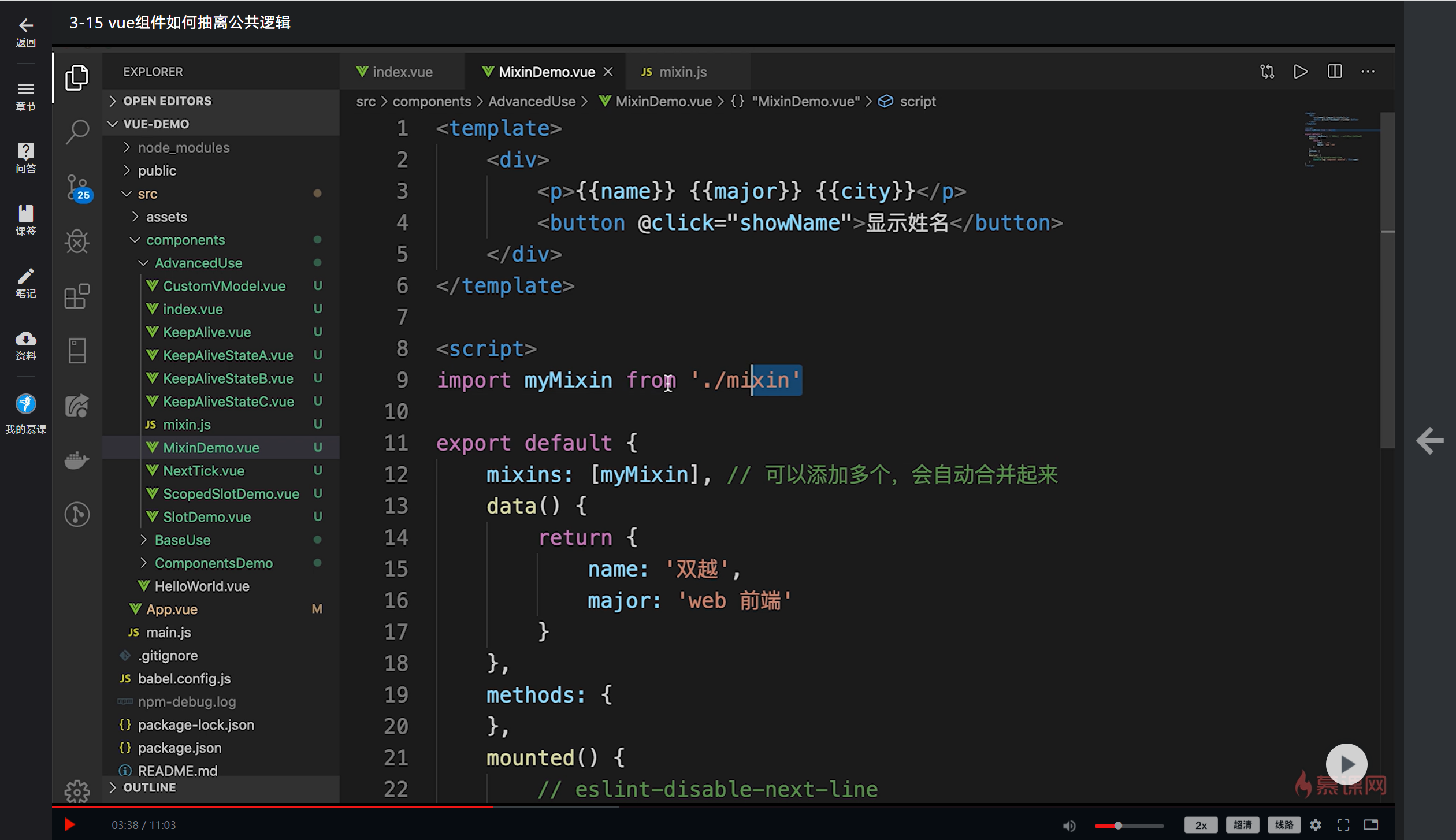Click the editor minimap preview

coord(1340,140)
